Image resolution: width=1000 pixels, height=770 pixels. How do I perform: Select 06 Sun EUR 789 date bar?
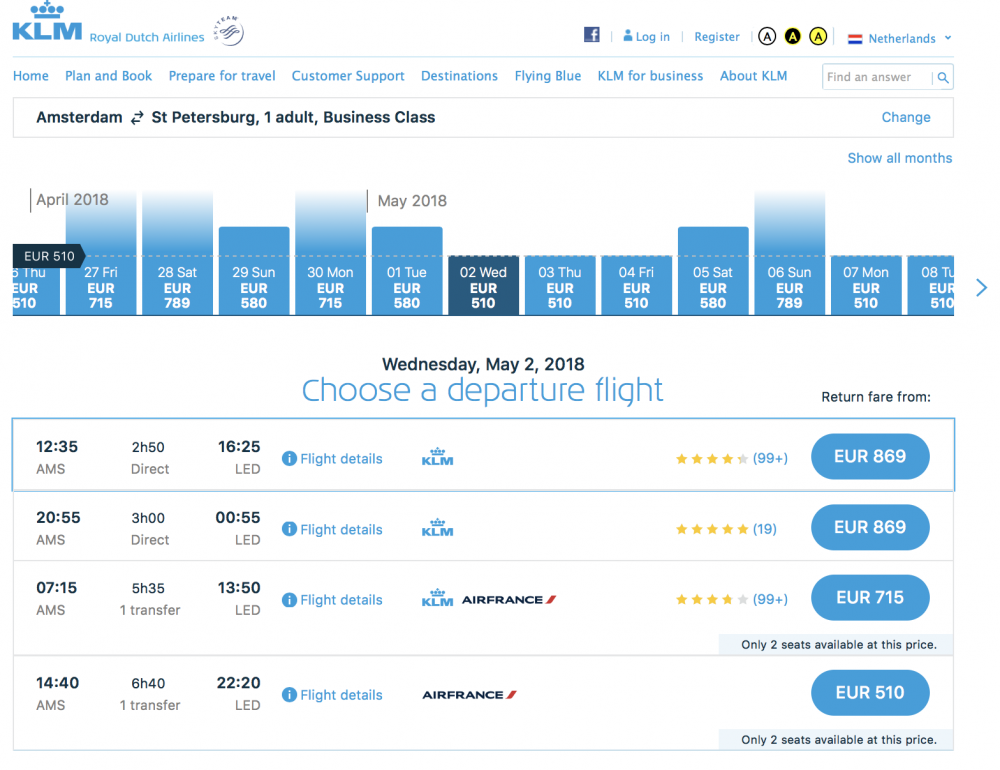pyautogui.click(x=790, y=253)
